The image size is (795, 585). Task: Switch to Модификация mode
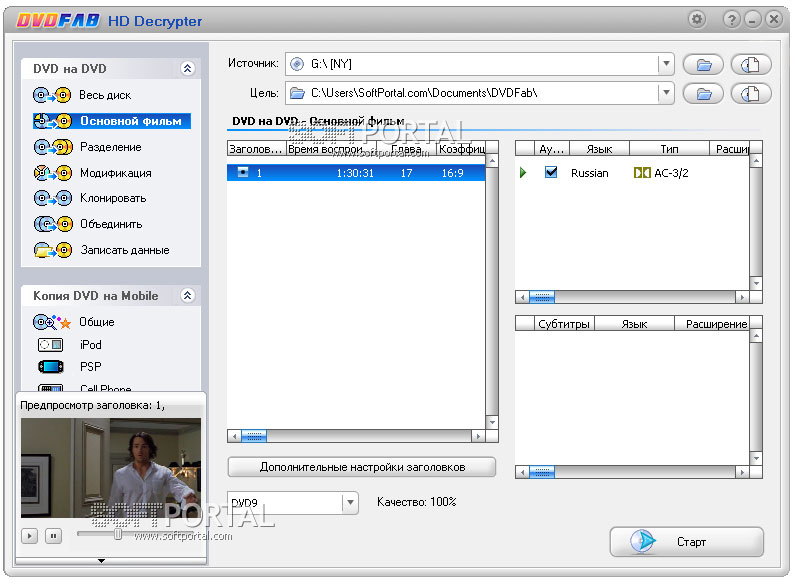point(116,173)
